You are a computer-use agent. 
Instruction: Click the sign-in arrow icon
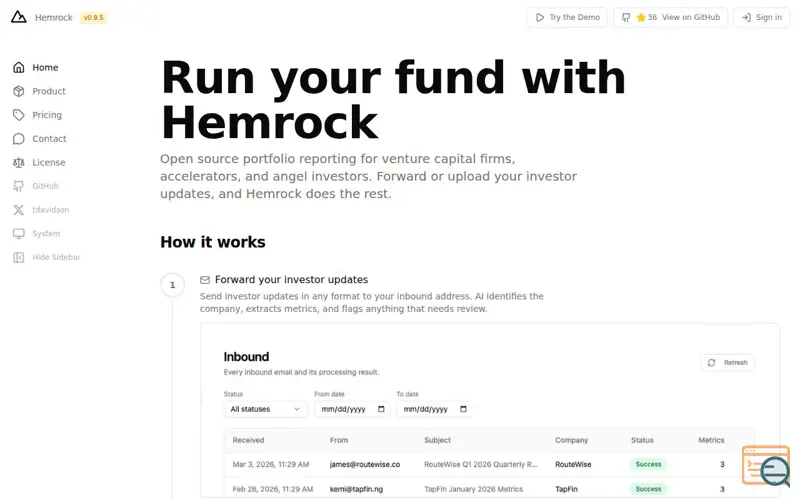point(746,17)
